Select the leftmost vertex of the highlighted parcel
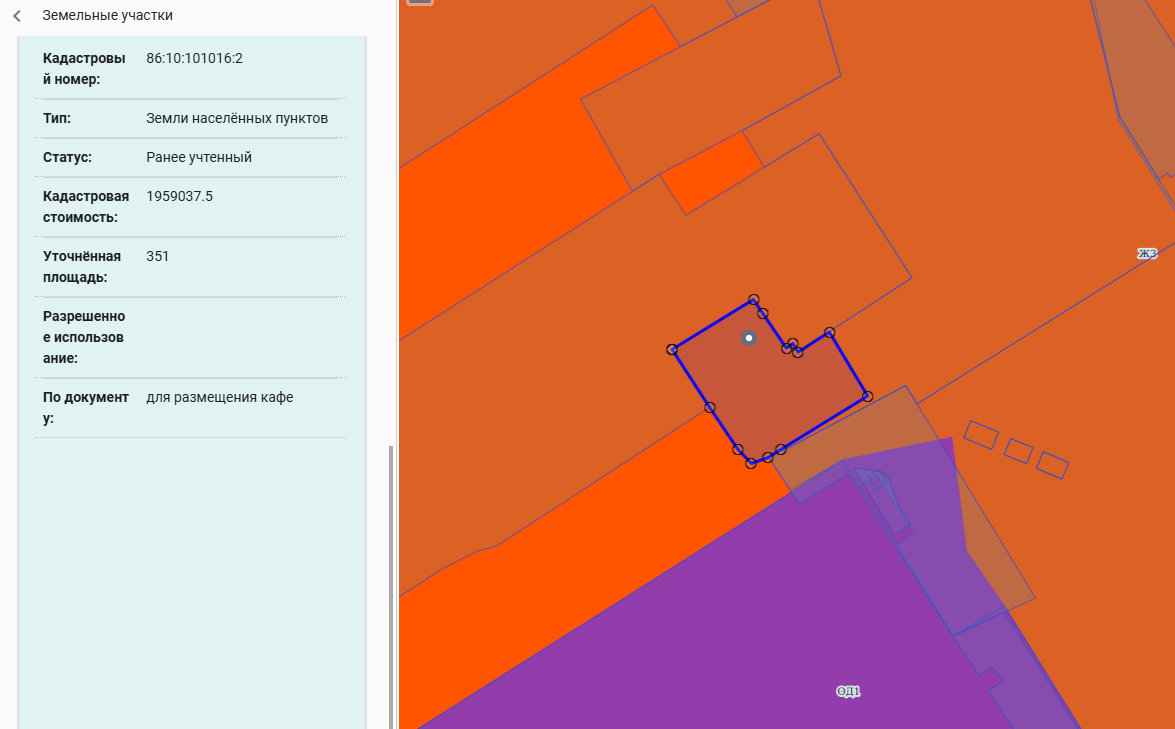The image size is (1175, 729). tap(672, 349)
